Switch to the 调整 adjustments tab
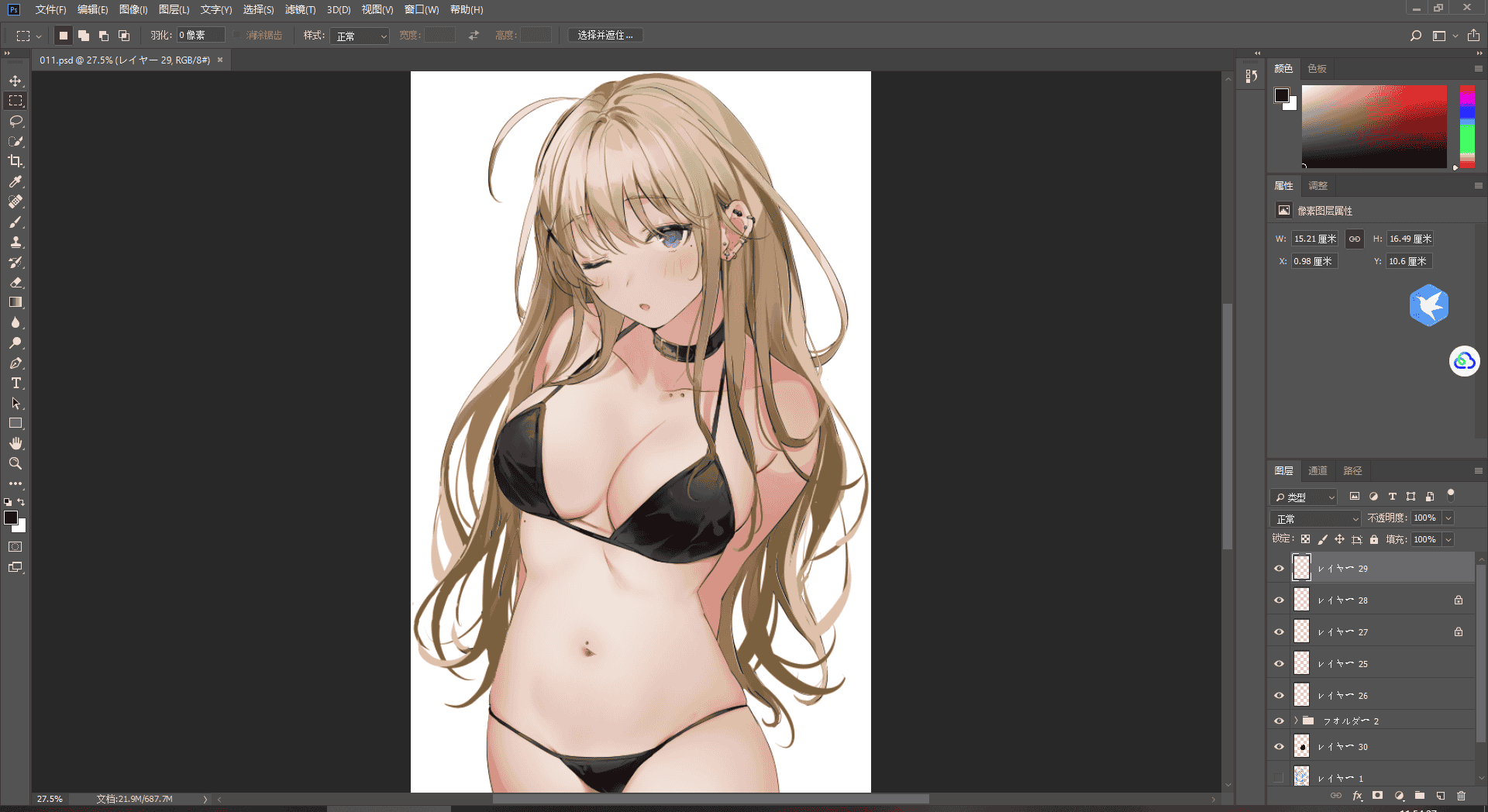 click(1317, 185)
